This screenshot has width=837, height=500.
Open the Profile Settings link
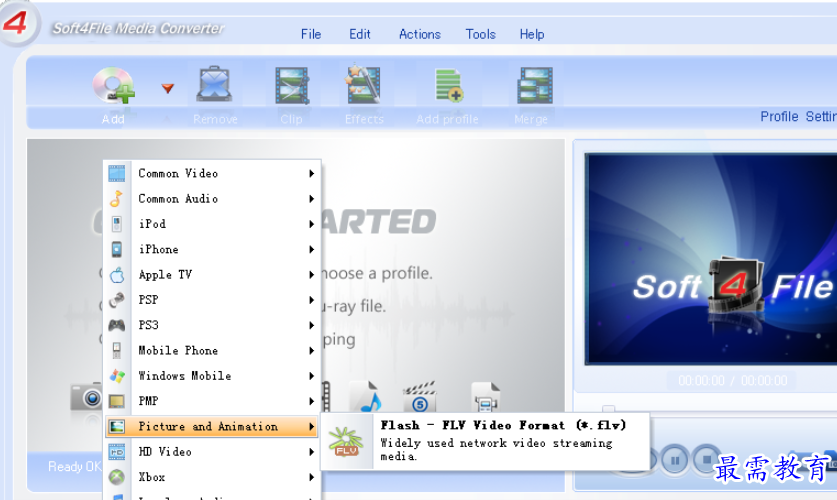[798, 116]
